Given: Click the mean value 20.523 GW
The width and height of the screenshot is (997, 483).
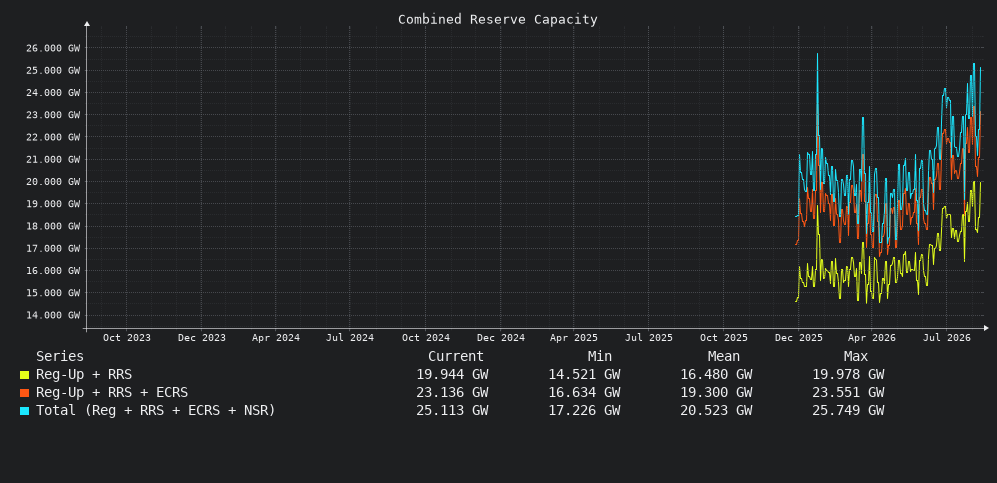Looking at the screenshot, I should pyautogui.click(x=716, y=411).
